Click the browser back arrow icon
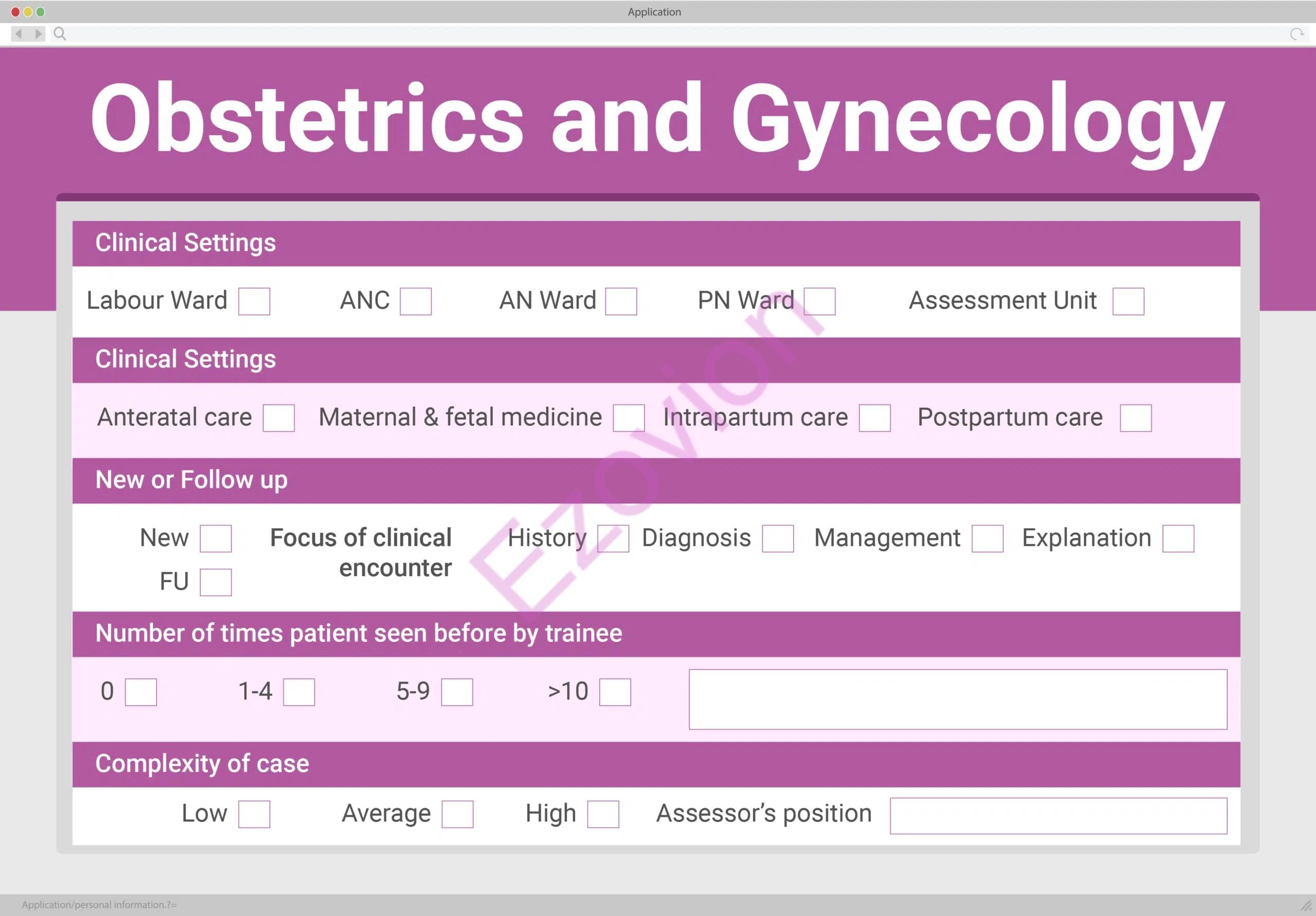Screen dimensions: 1316x916 point(19,34)
